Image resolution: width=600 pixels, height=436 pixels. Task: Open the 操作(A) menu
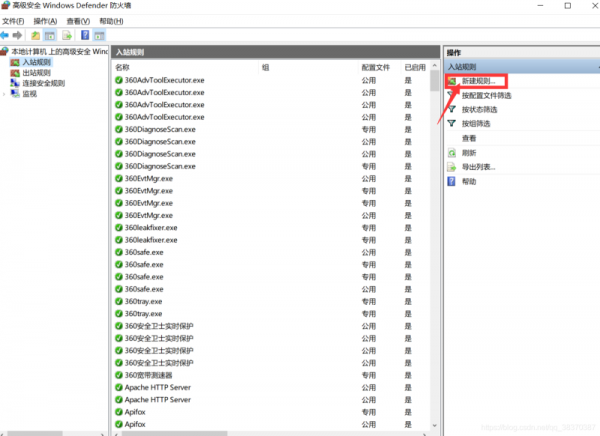[44, 20]
